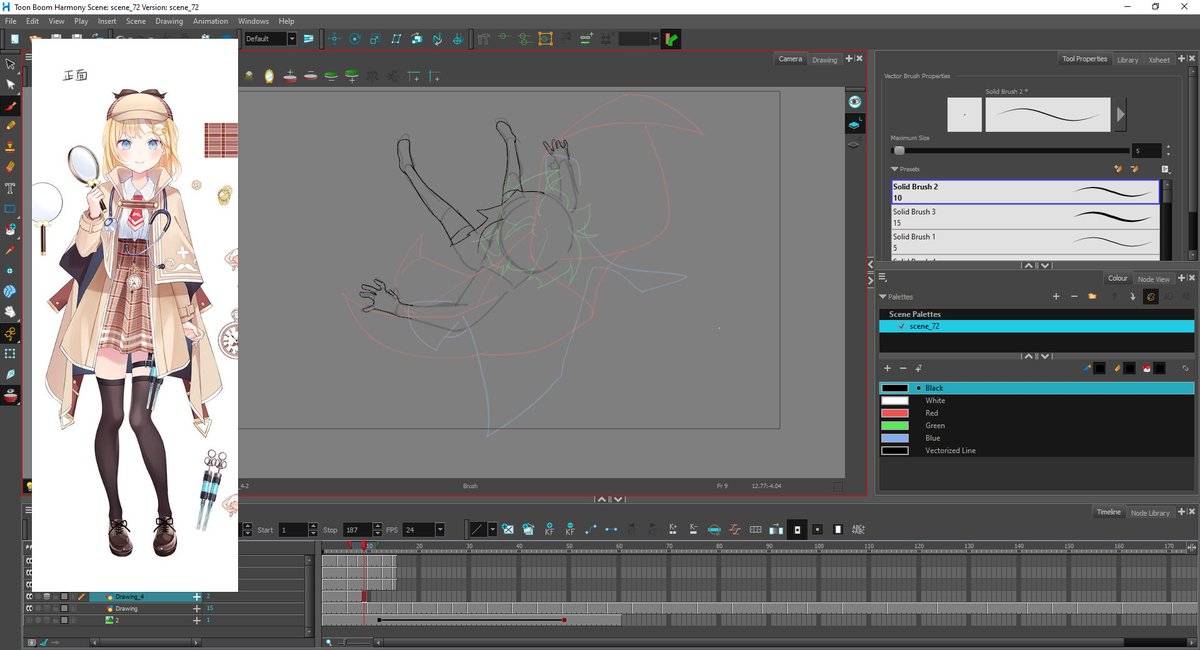Screen dimensions: 1200x650
Task: Toggle the black square view mode icon in the timeline toolbar
Action: (x=797, y=529)
